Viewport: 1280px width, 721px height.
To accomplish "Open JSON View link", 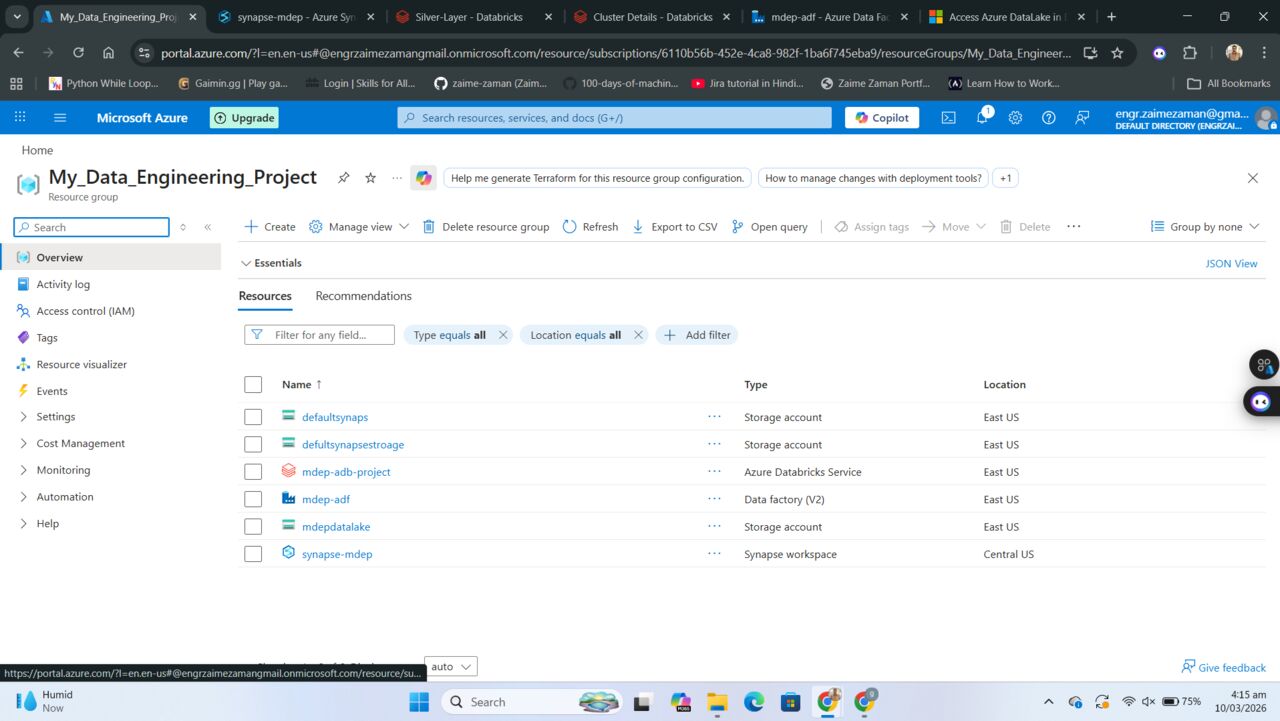I will [1232, 264].
